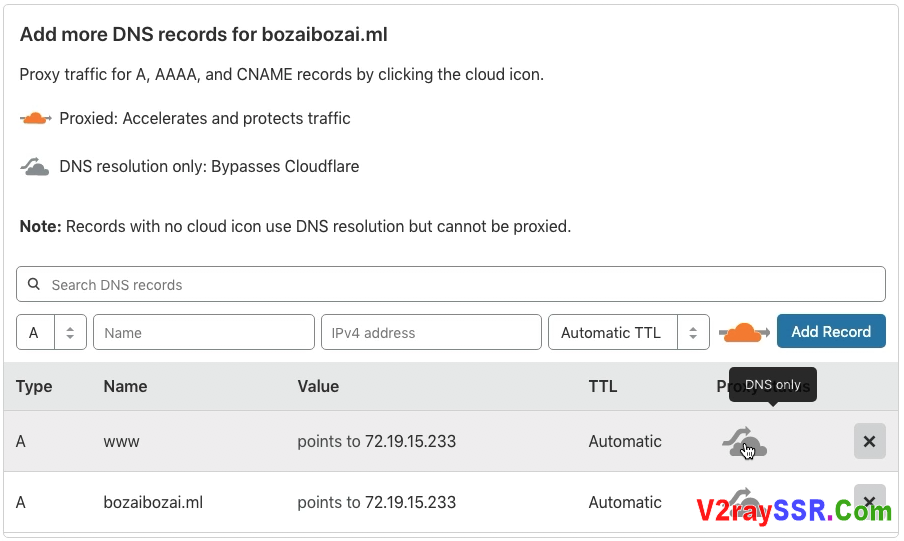Screen dimensions: 904x541
Task: Switch proxy status cloud for bozaibozai.ml record
Action: (x=744, y=499)
